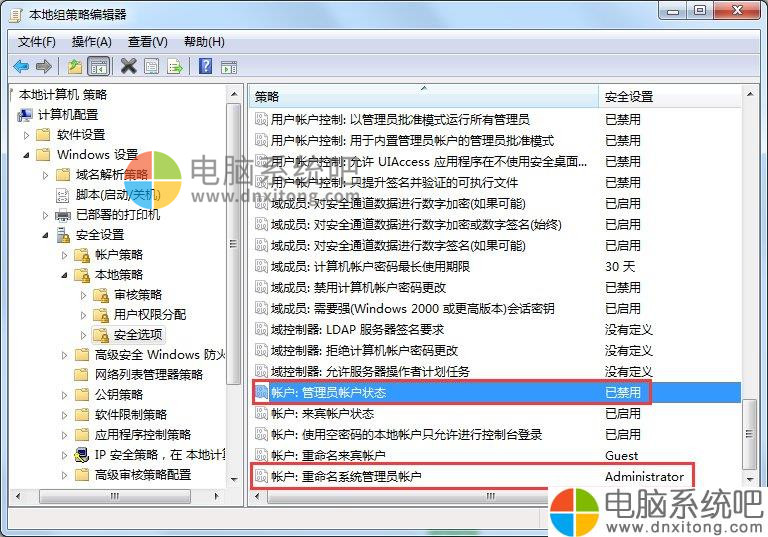The width and height of the screenshot is (768, 537).
Task: Click the Up one level folder icon
Action: pos(74,66)
